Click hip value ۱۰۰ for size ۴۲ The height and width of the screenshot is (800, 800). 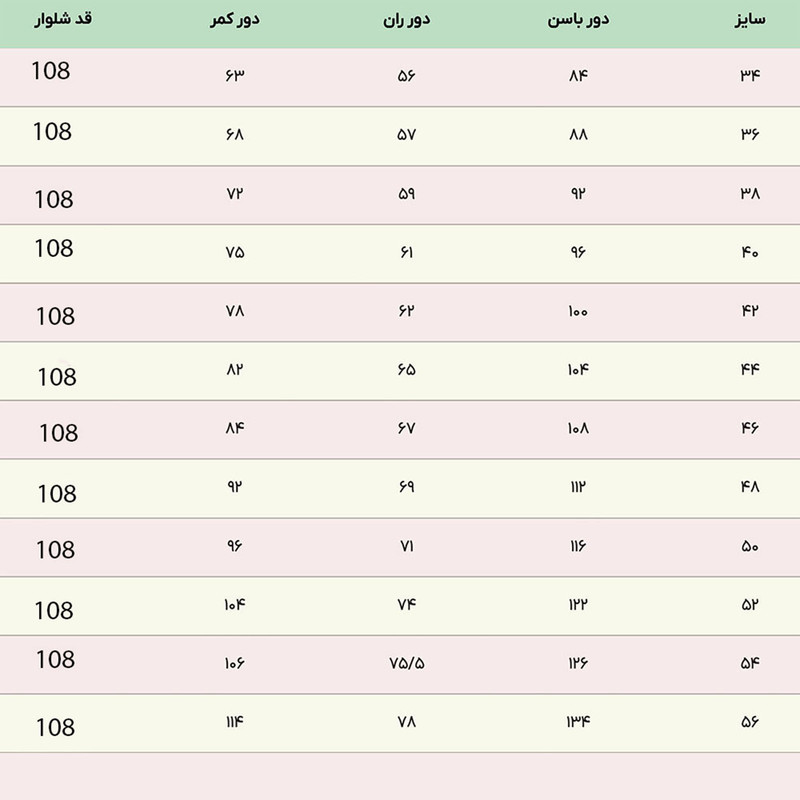(577, 311)
